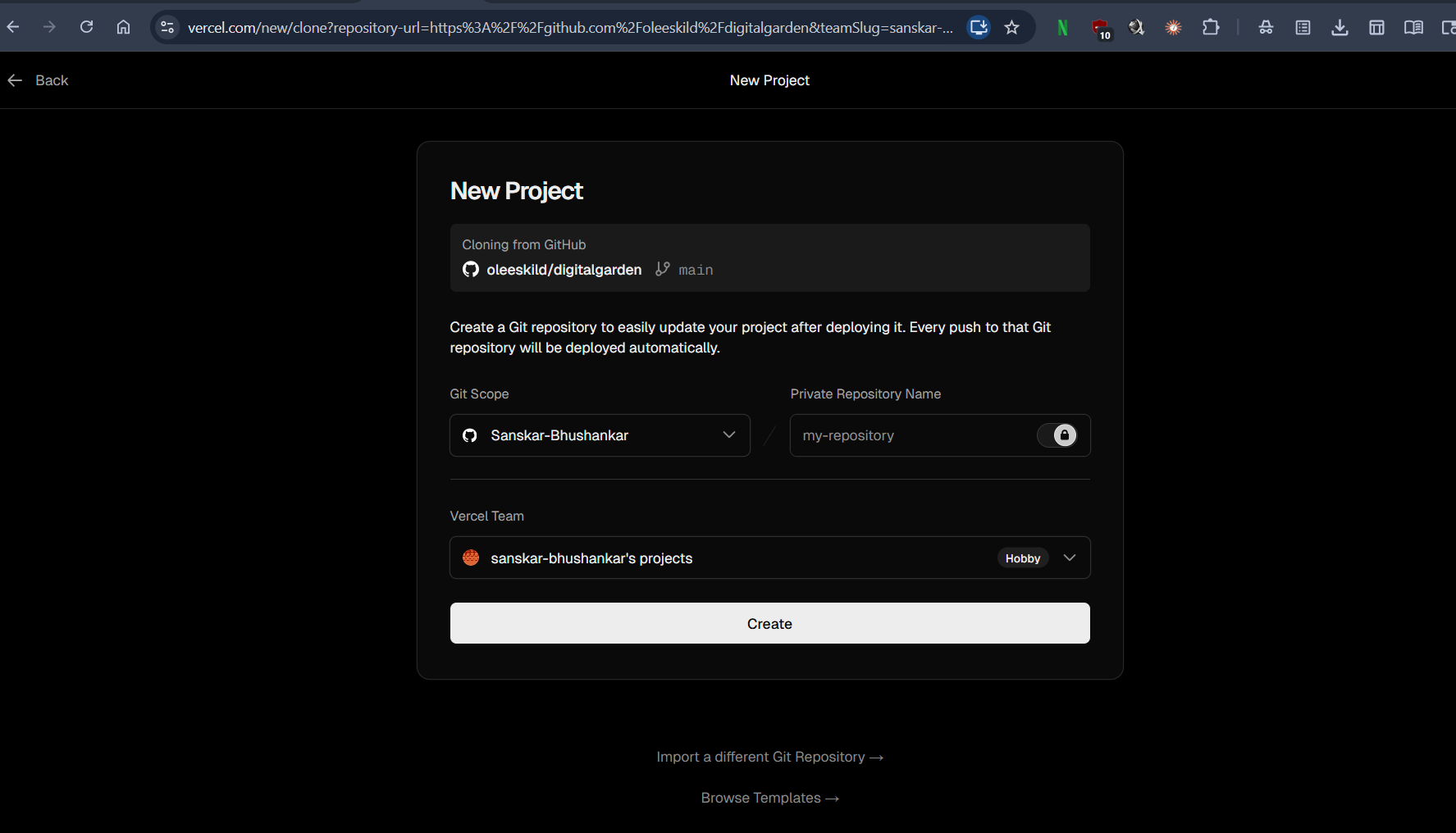Expand the Git Scope chevron arrow
This screenshot has height=833, width=1456.
pyautogui.click(x=729, y=435)
